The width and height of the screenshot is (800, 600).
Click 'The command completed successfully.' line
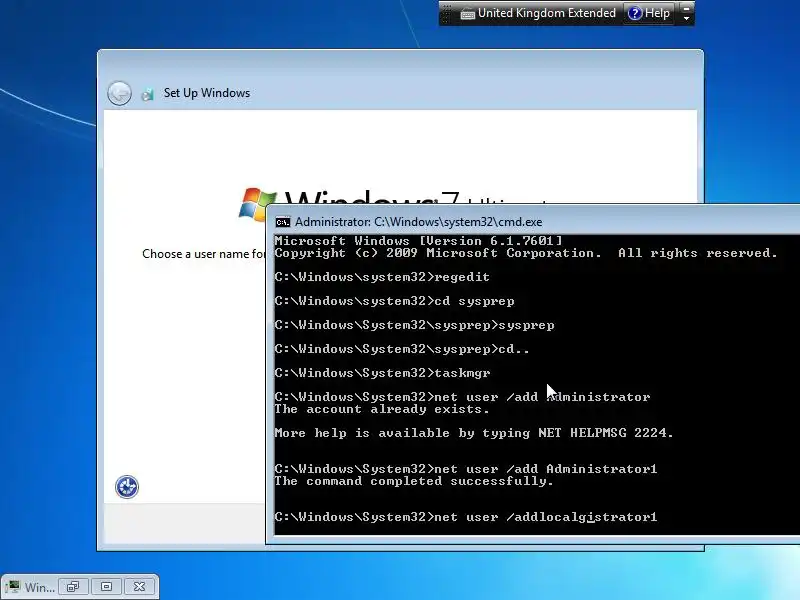(414, 481)
